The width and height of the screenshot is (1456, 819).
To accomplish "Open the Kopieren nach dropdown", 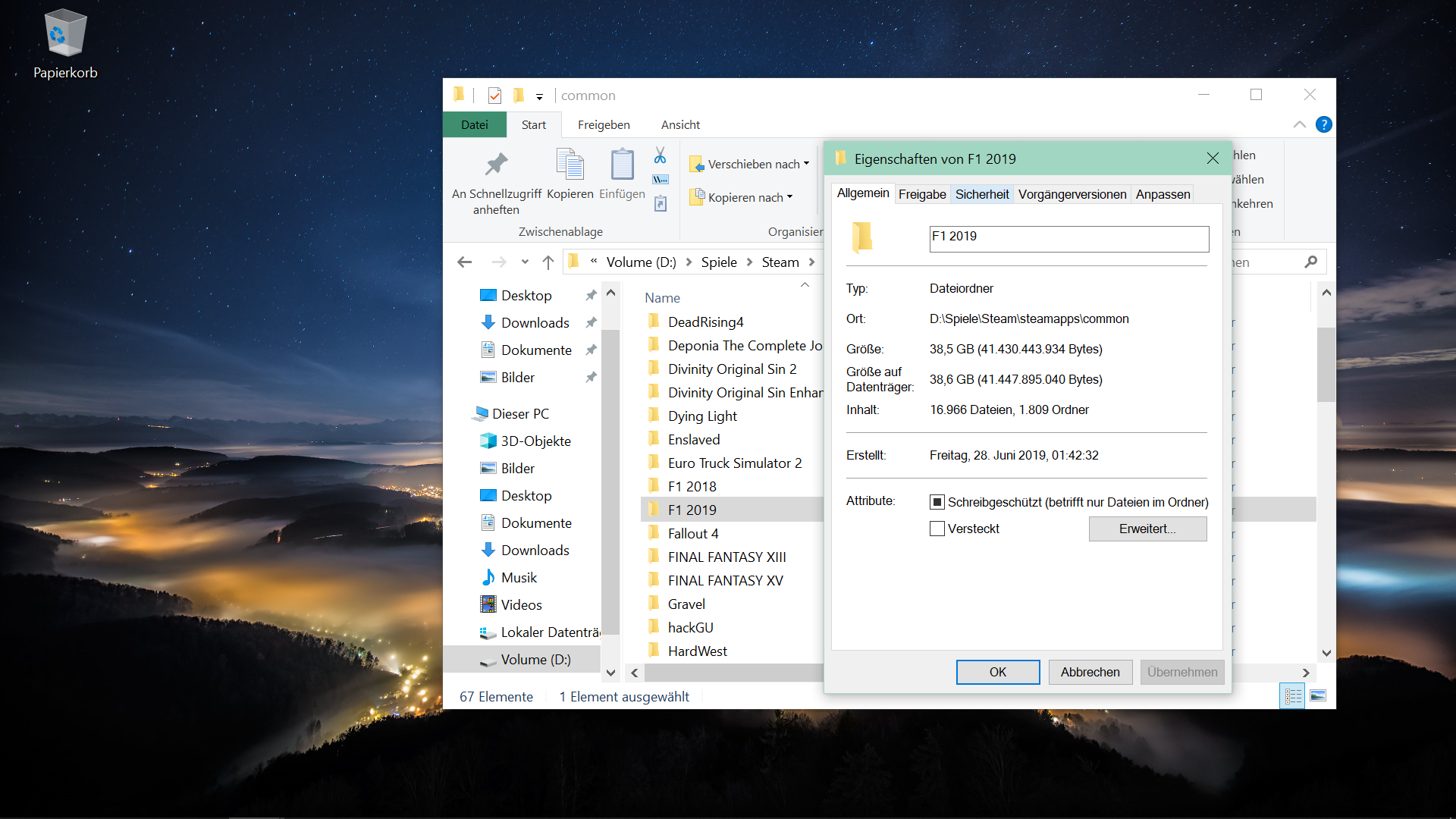I will [x=742, y=197].
